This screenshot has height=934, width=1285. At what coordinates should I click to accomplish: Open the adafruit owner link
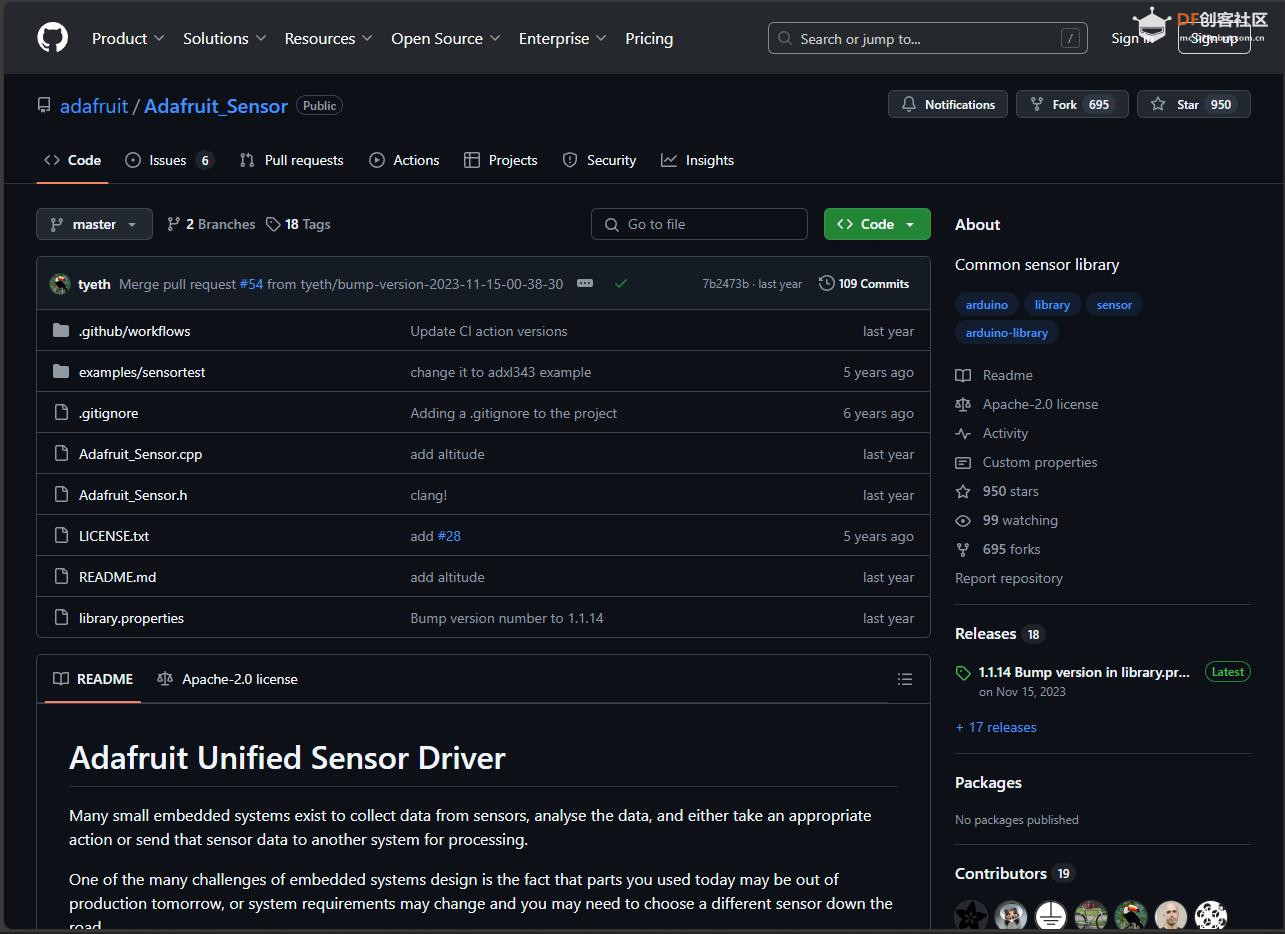94,105
